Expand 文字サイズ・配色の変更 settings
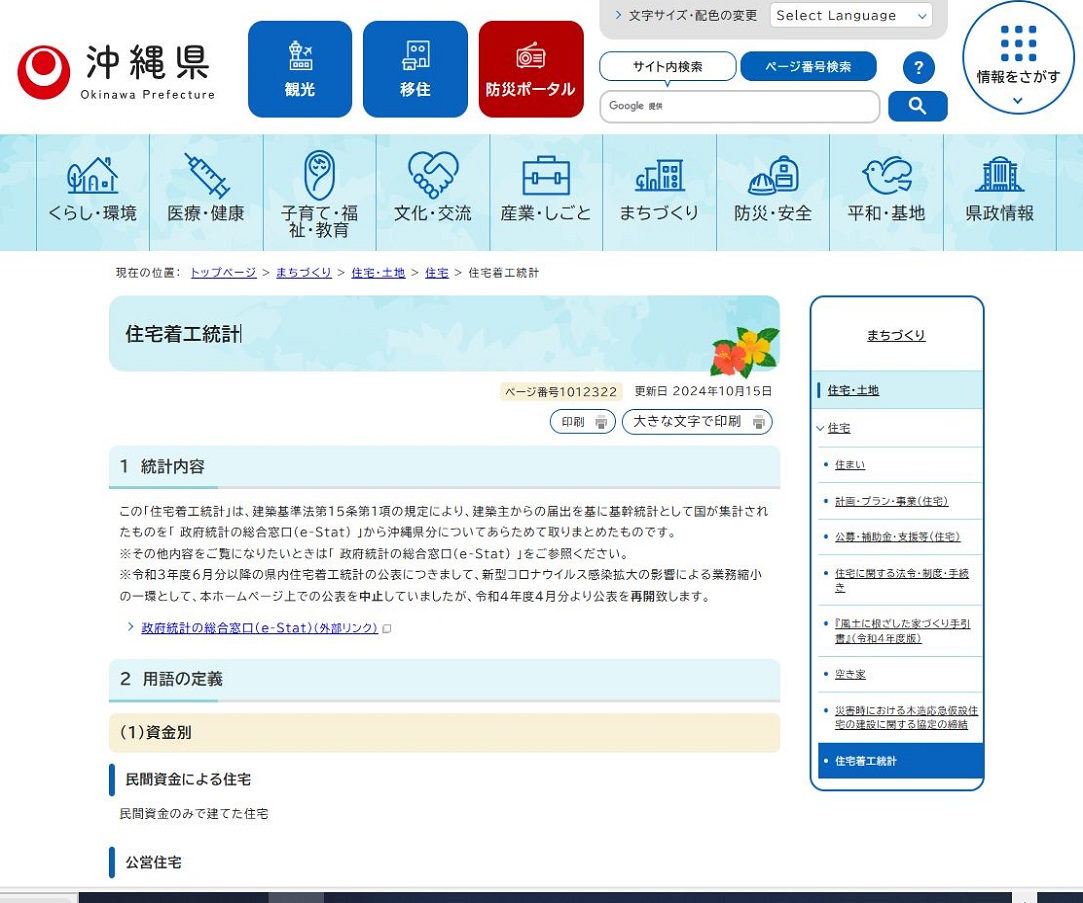The image size is (1083, 903). coord(686,16)
